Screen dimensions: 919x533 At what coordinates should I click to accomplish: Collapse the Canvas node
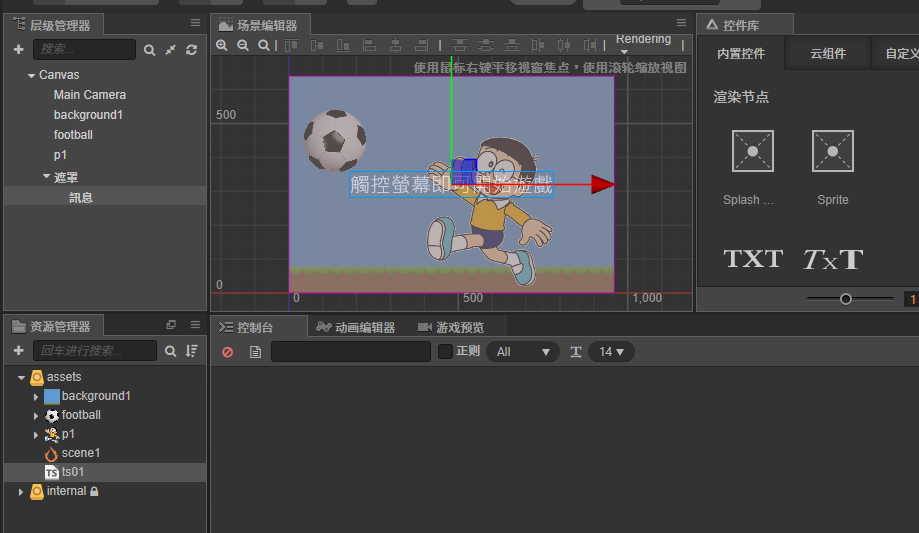(x=31, y=76)
